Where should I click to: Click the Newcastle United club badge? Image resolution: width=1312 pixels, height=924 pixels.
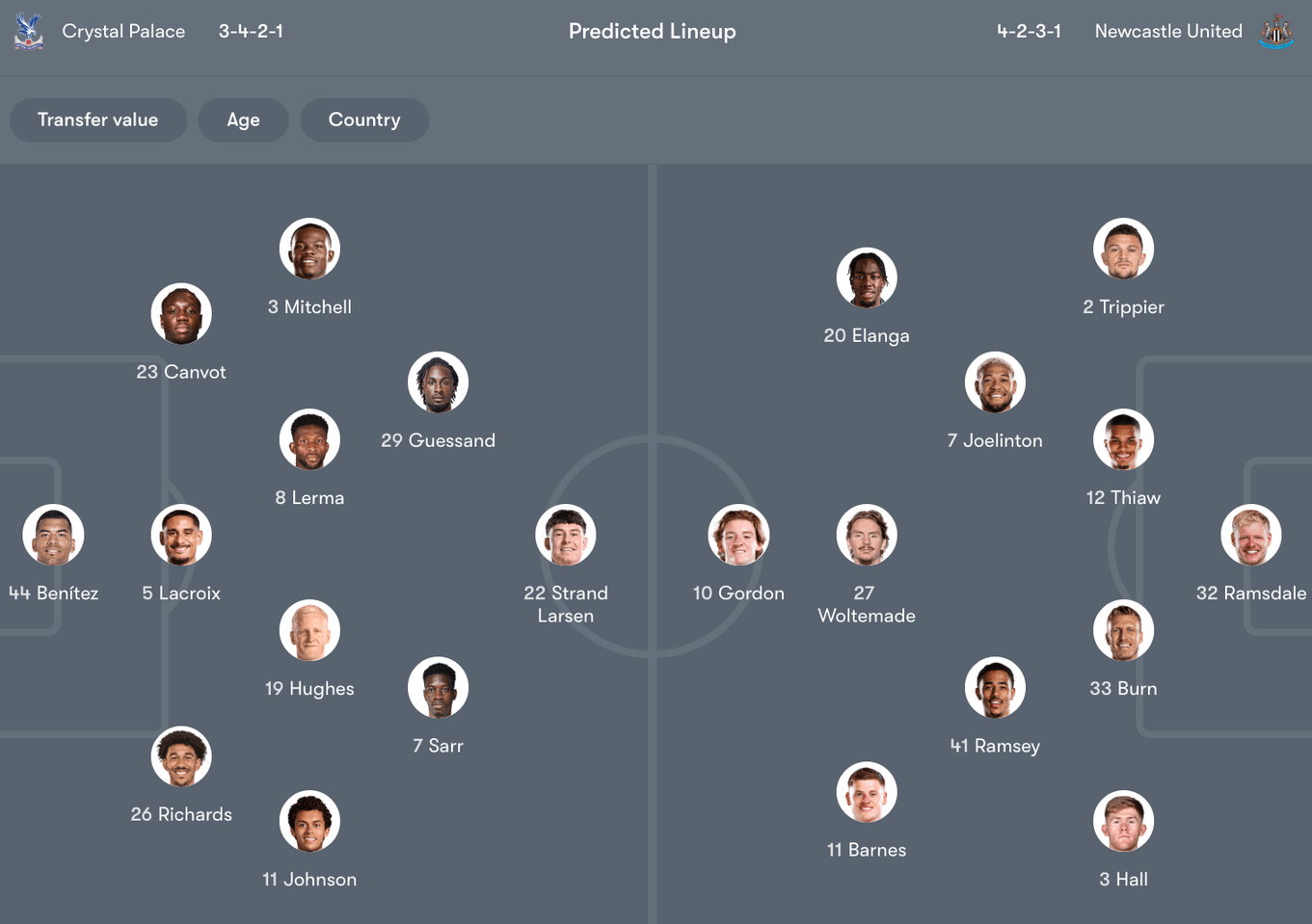pyautogui.click(x=1277, y=30)
